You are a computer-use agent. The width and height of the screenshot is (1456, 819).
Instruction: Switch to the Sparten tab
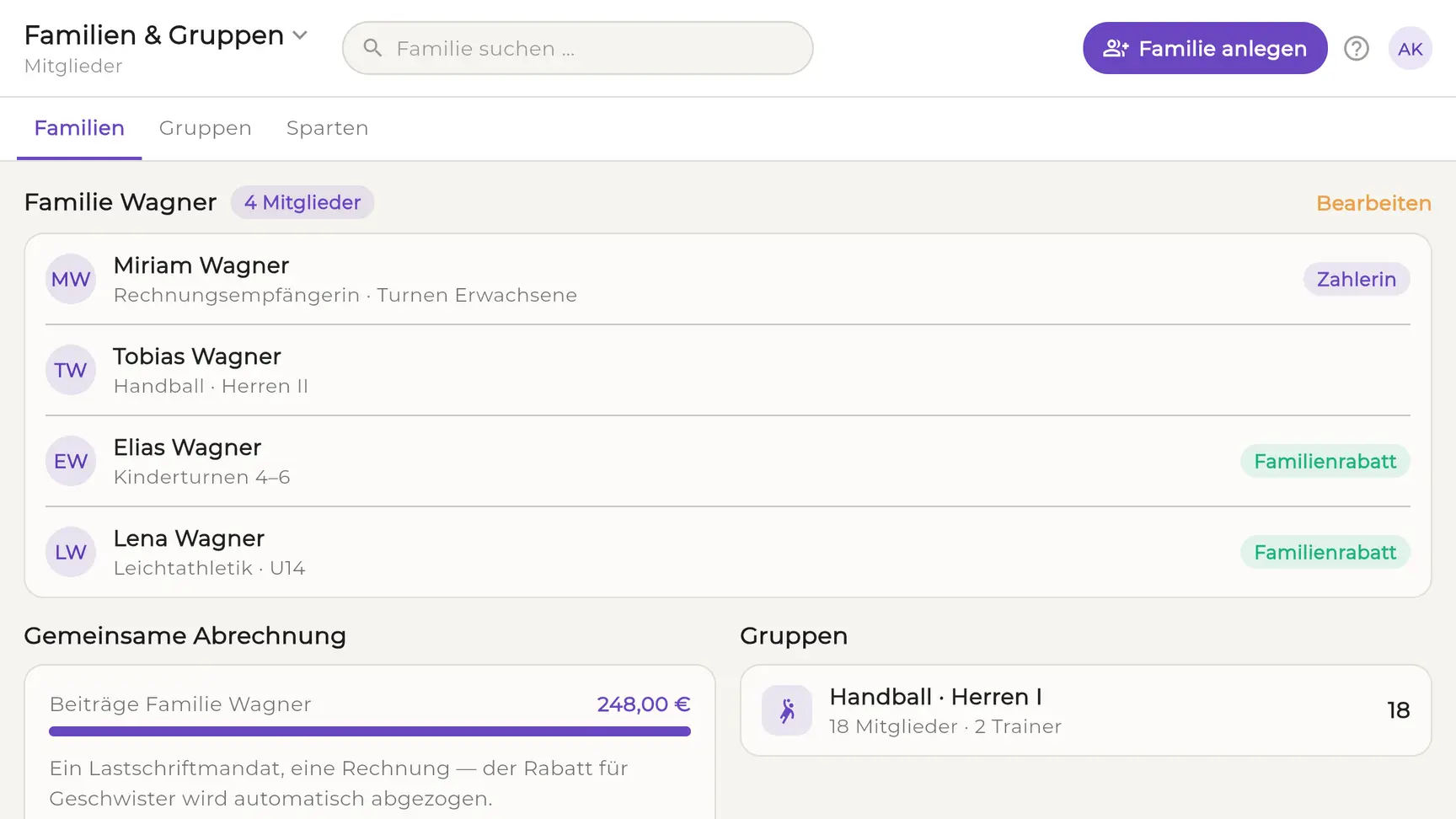[x=327, y=128]
